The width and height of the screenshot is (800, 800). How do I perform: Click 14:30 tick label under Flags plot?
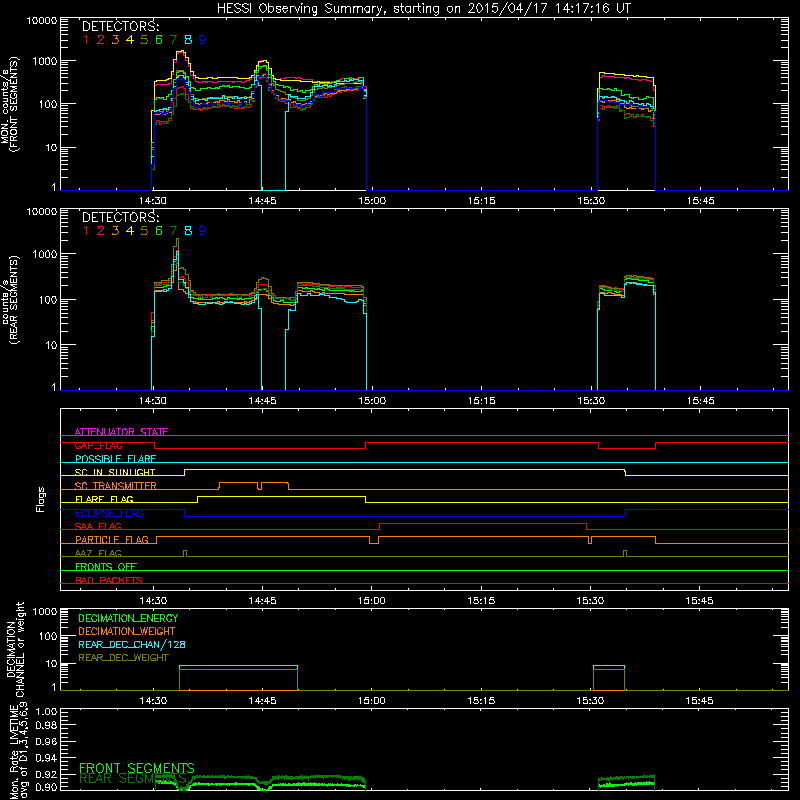pyautogui.click(x=153, y=601)
